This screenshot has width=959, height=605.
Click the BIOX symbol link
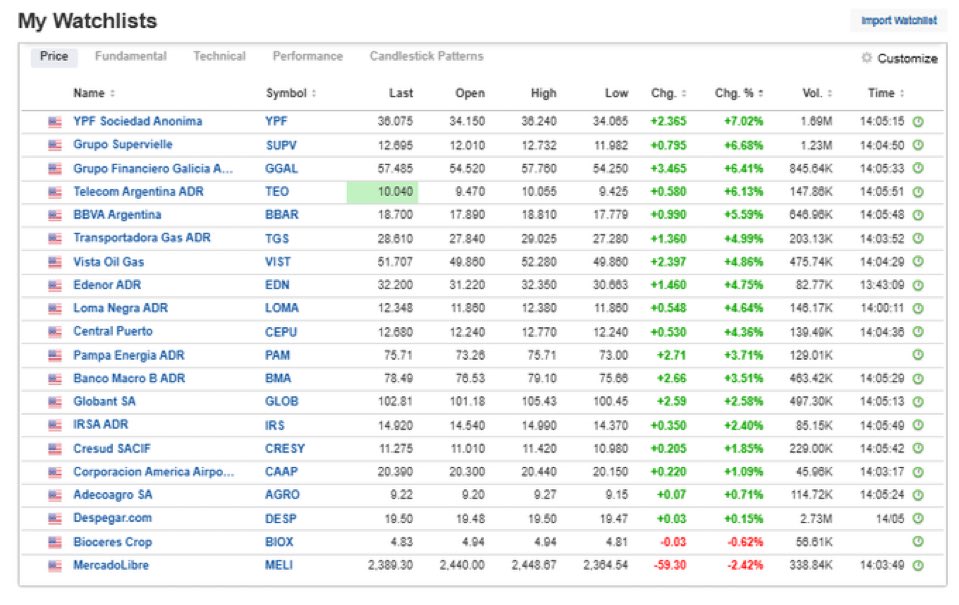(x=280, y=542)
